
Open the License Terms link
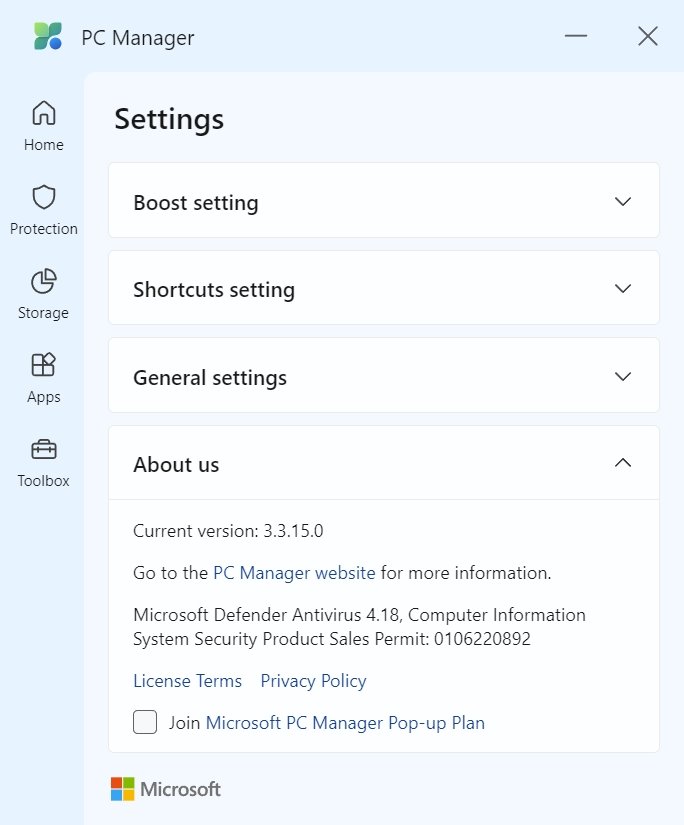point(187,681)
